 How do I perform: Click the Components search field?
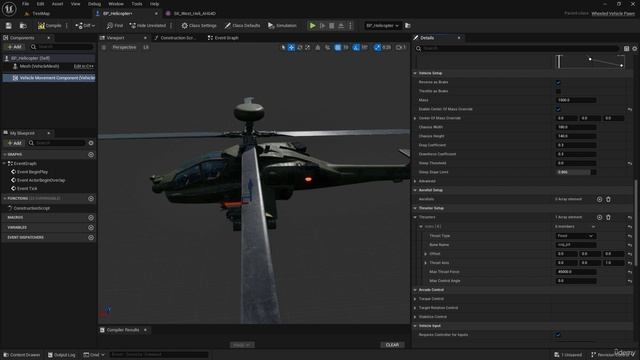(x=62, y=47)
